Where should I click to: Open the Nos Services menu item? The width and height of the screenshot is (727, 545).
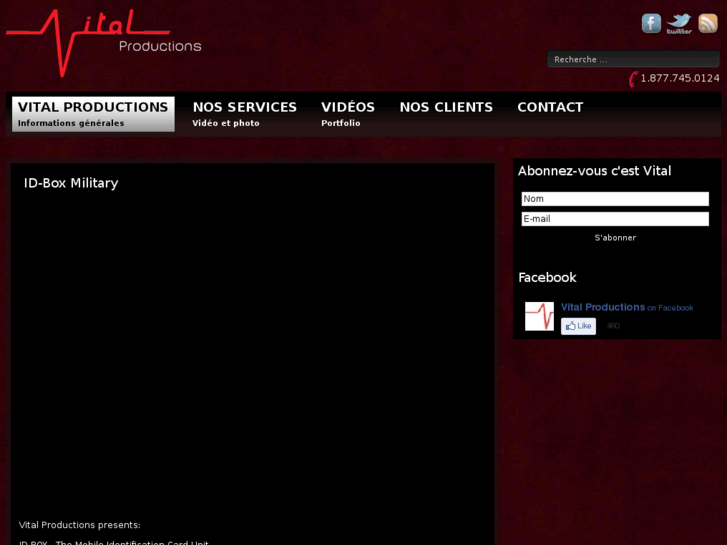(245, 114)
